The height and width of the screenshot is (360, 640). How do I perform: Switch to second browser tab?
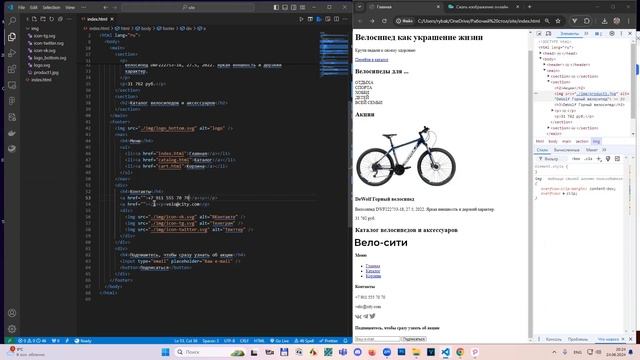click(482, 7)
